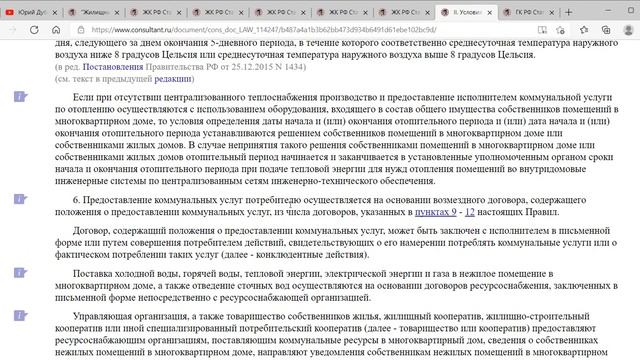Image resolution: width=640 pixels, height=360 pixels.
Task: Click the text 'инженерно-технического обеспечения'
Action: (x=353, y=181)
